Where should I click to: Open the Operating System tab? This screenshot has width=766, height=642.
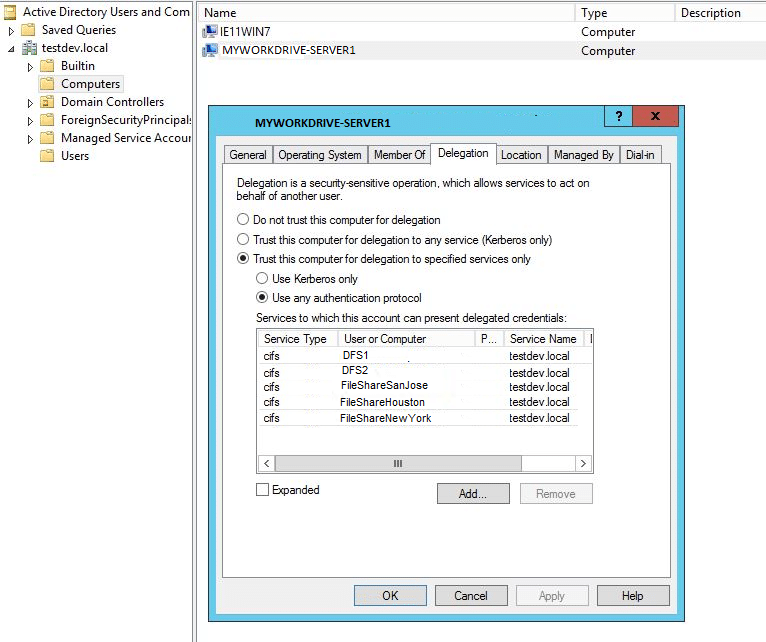pos(320,155)
